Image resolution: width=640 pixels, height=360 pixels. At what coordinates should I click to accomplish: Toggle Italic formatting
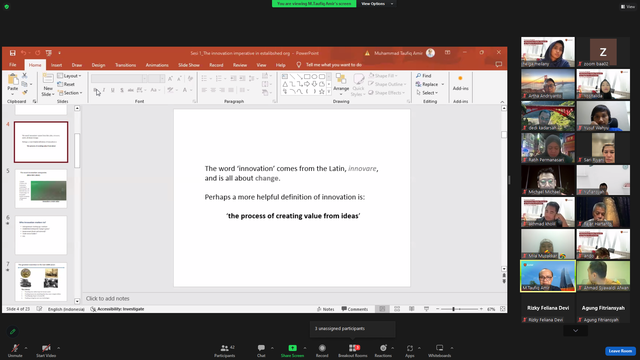(104, 90)
